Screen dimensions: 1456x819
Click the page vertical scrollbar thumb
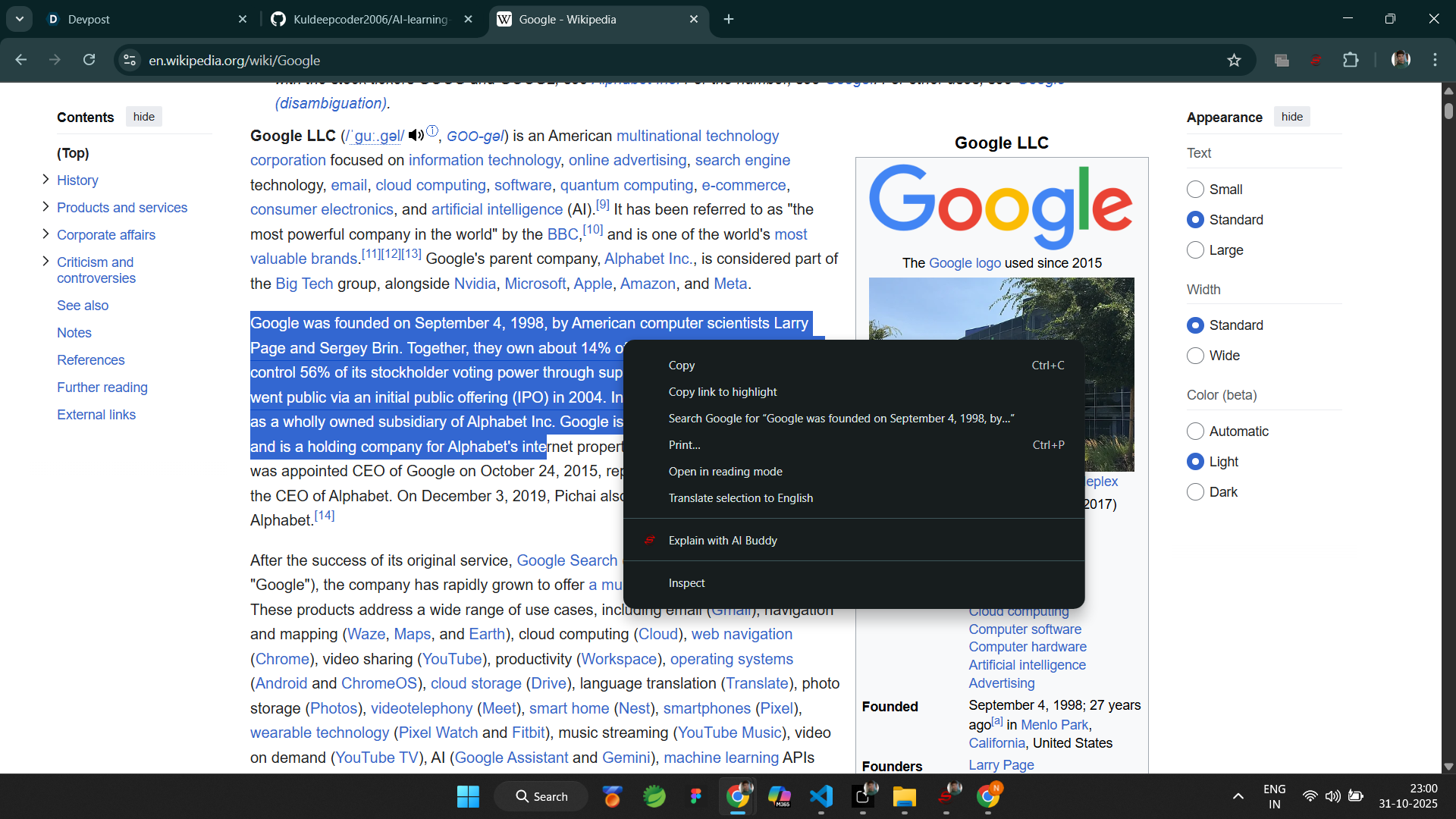click(1448, 111)
